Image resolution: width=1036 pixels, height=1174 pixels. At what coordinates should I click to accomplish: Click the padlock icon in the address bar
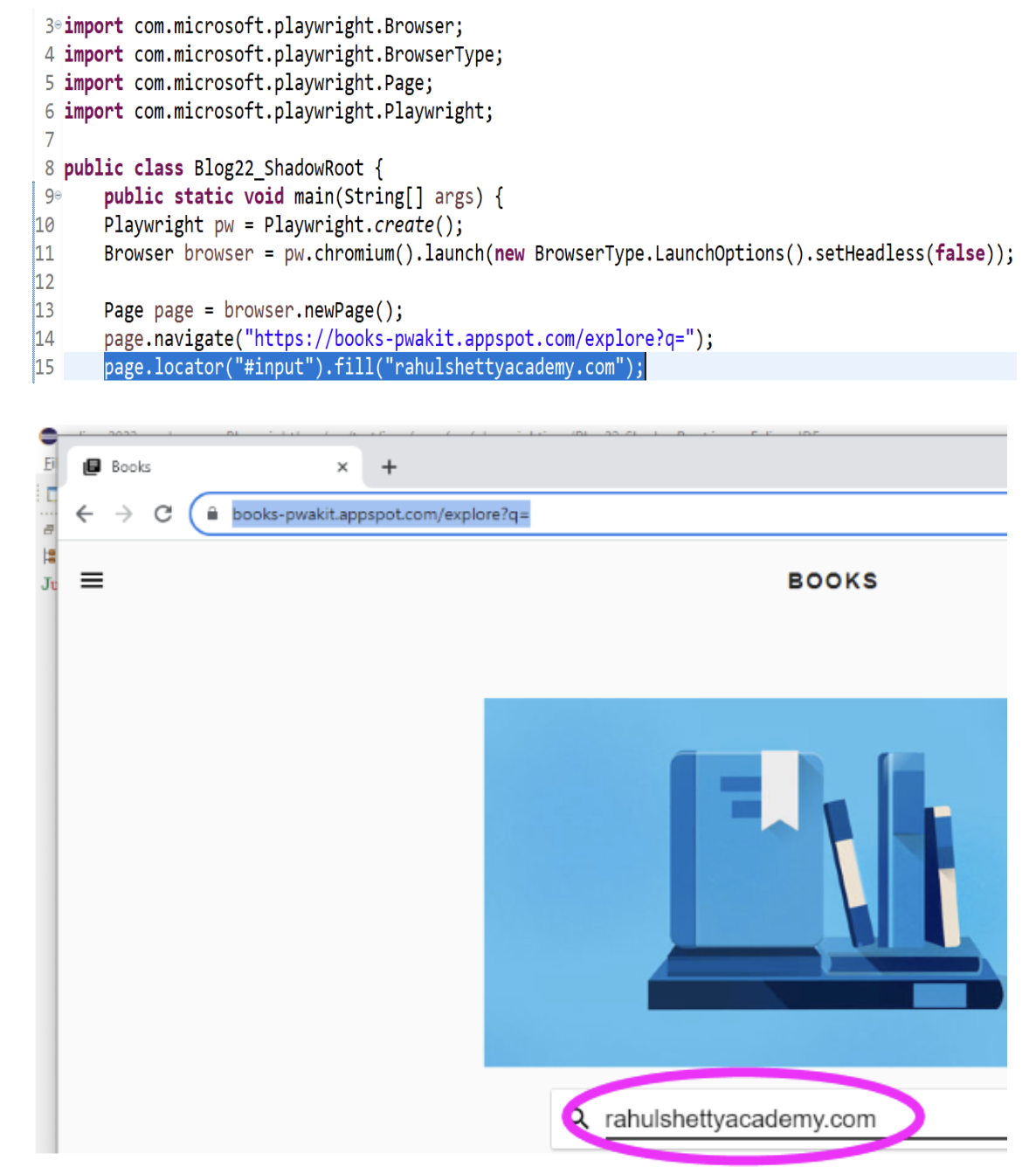pos(212,514)
